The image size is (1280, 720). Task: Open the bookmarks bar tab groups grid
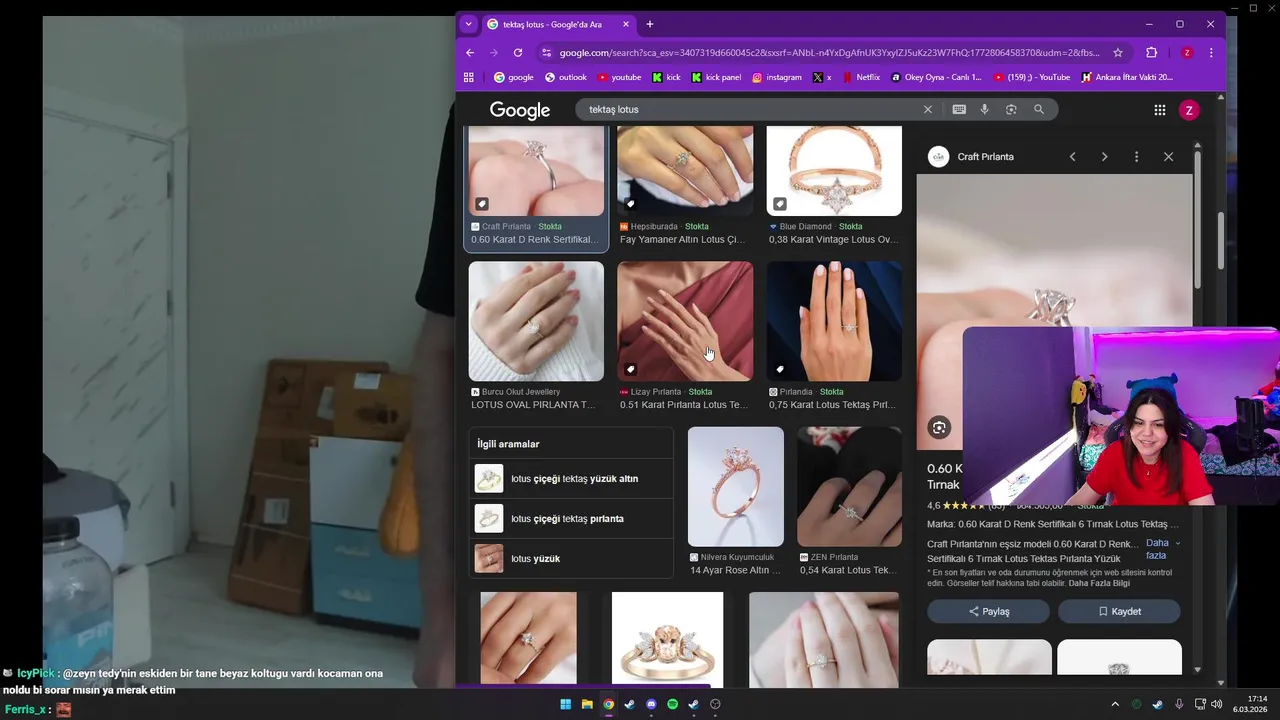coord(468,77)
